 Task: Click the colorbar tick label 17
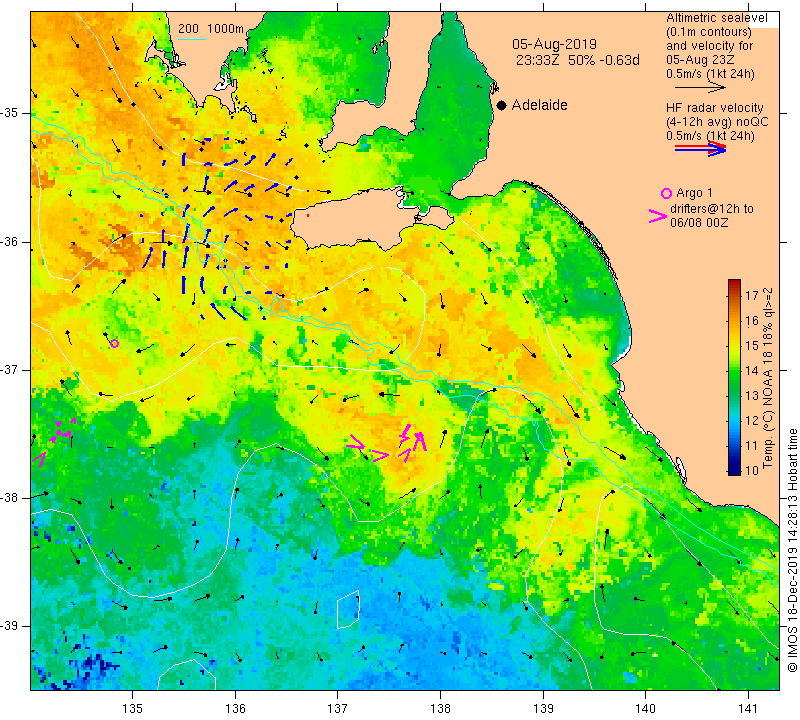[752, 295]
